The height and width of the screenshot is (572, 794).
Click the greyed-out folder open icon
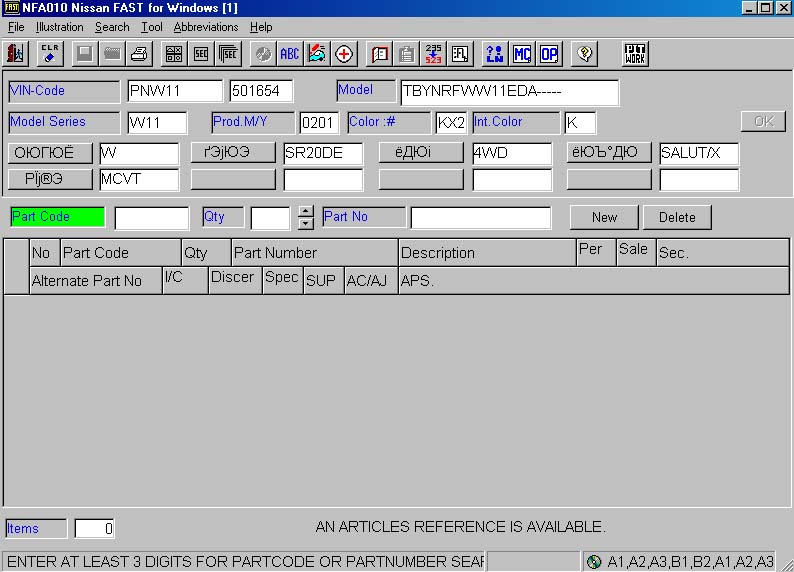[x=112, y=54]
